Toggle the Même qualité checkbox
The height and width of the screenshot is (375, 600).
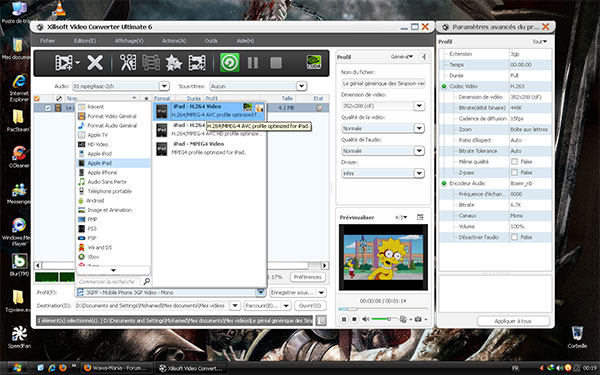(514, 161)
